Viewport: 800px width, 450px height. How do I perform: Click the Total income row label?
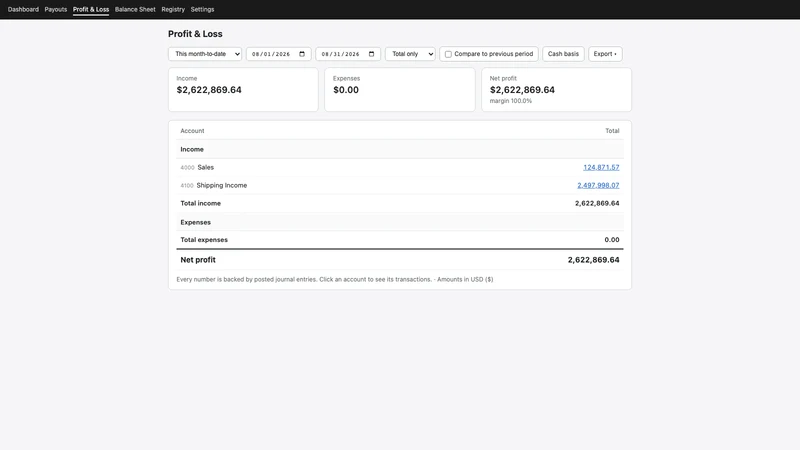(x=201, y=203)
